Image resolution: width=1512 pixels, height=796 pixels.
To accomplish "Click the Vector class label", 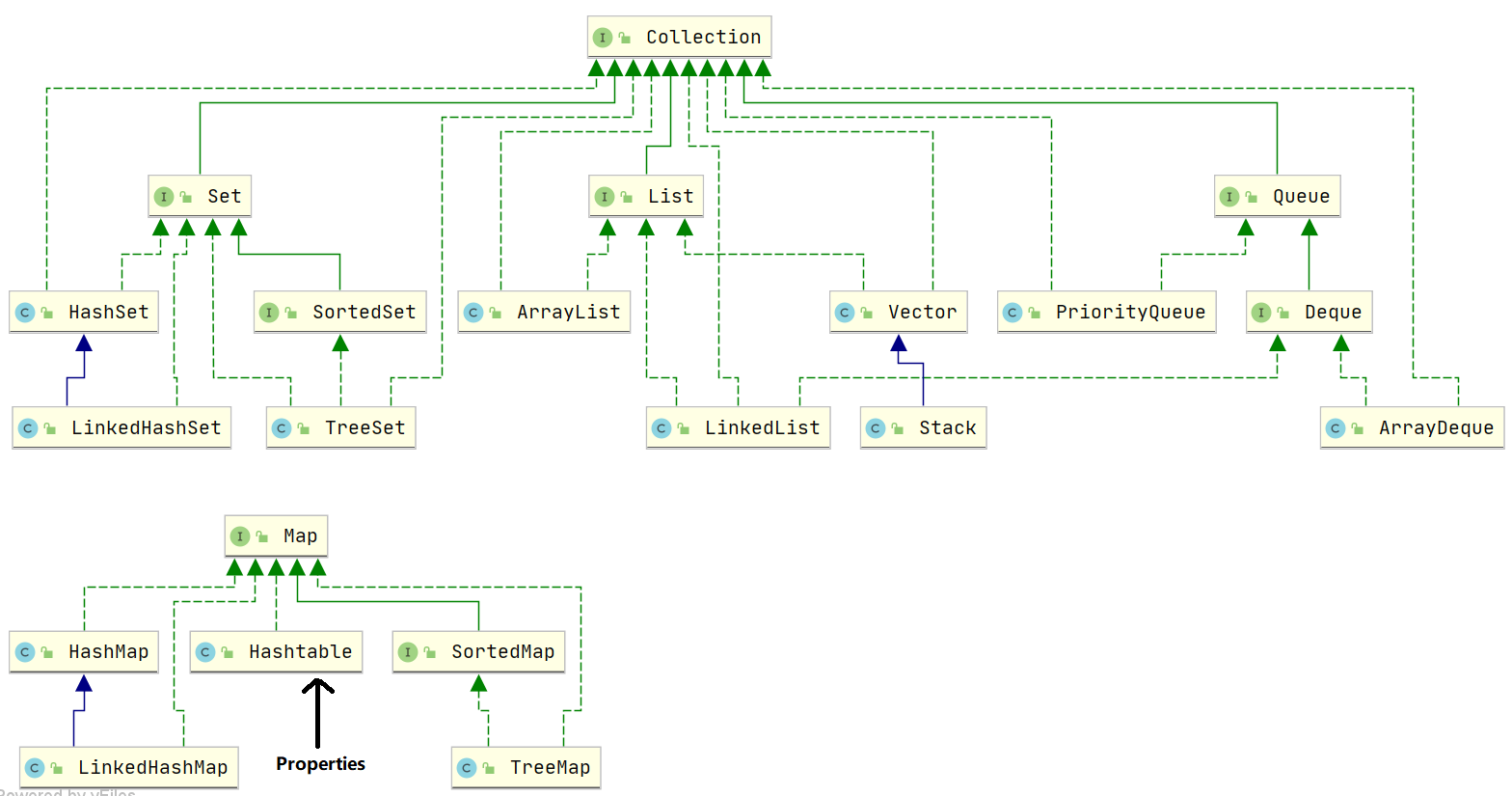I will (923, 312).
